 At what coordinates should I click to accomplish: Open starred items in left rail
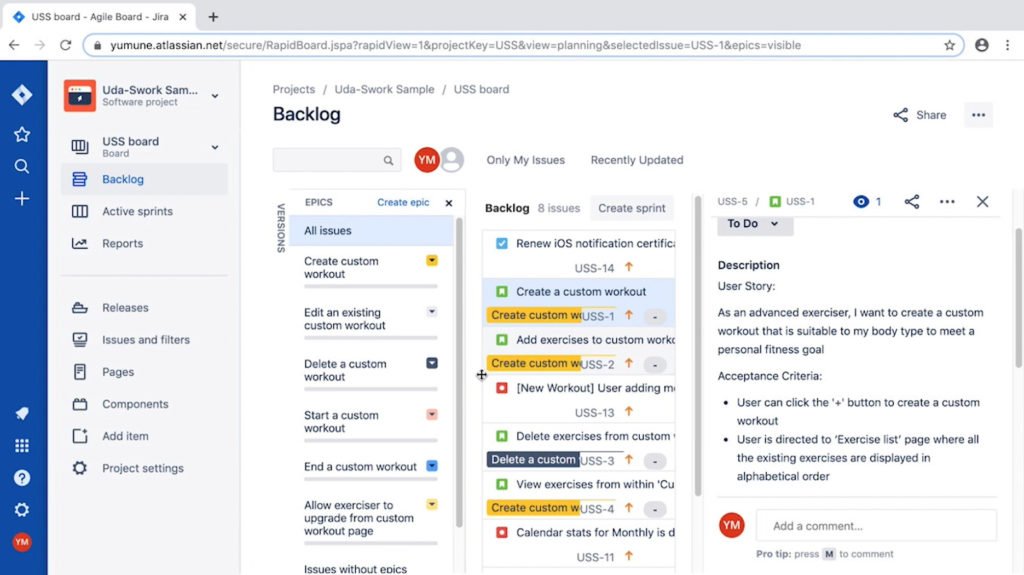click(x=22, y=135)
